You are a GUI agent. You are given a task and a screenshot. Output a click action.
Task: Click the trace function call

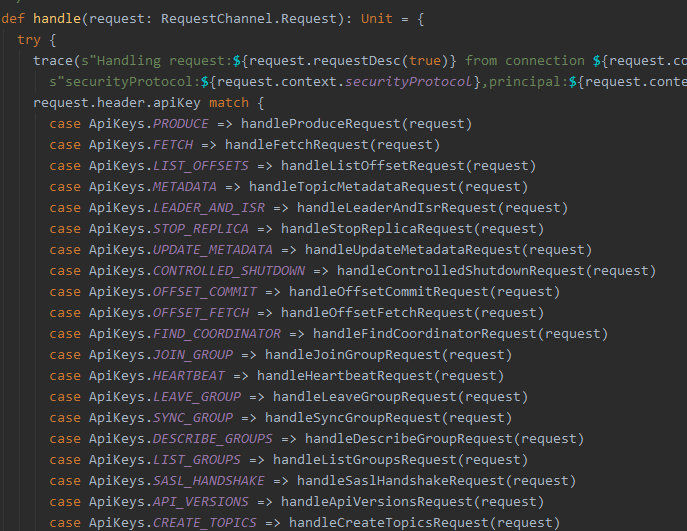(x=52, y=61)
